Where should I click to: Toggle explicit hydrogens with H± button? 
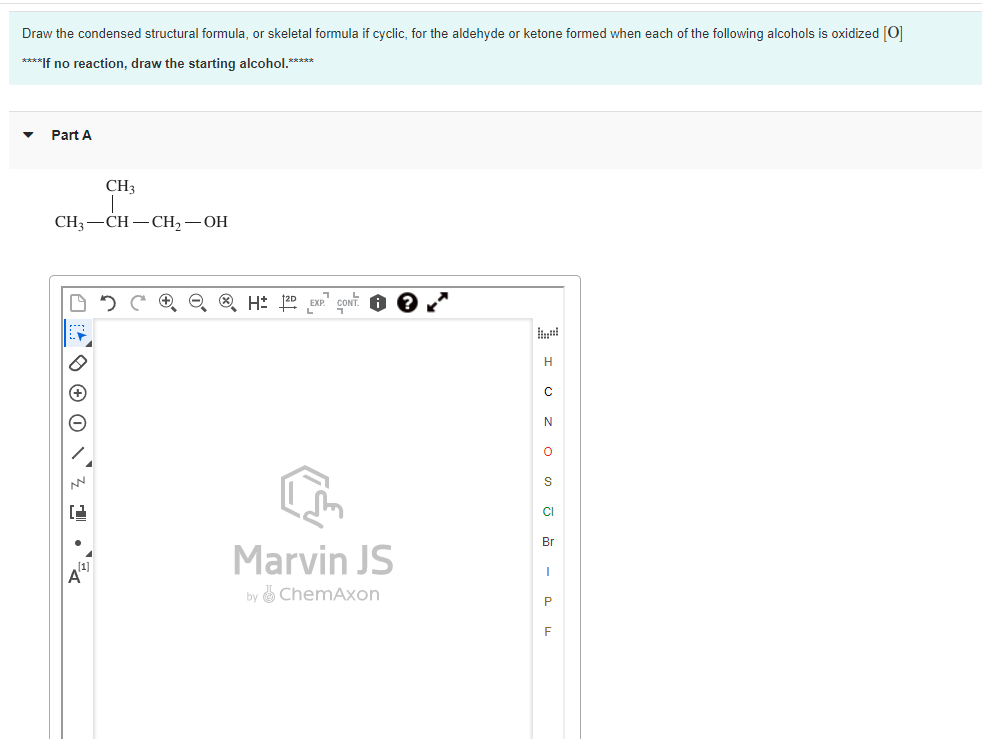(x=257, y=303)
